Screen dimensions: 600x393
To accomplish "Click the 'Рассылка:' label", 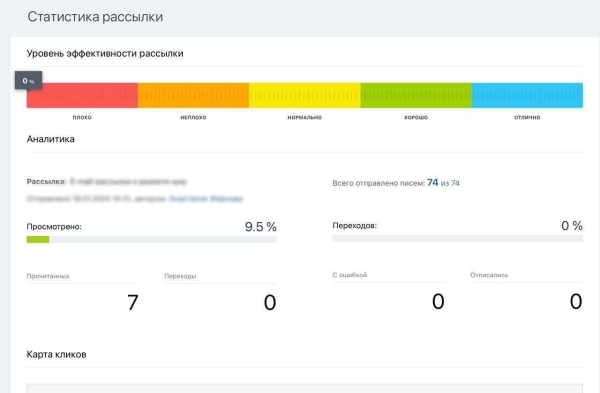I will pos(46,181).
